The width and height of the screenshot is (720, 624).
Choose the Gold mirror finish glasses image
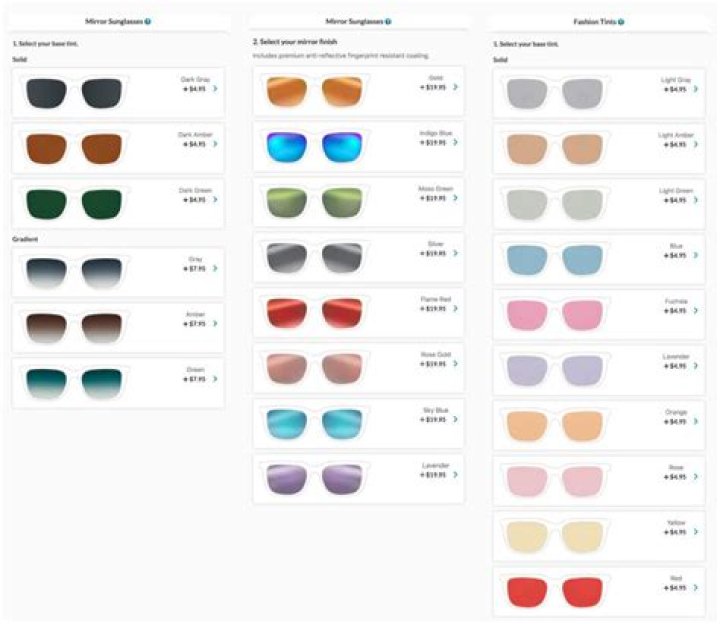point(315,91)
